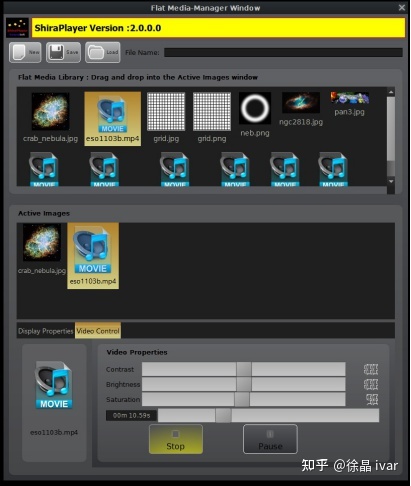Click the Save floppy disk button

[x=63, y=52]
